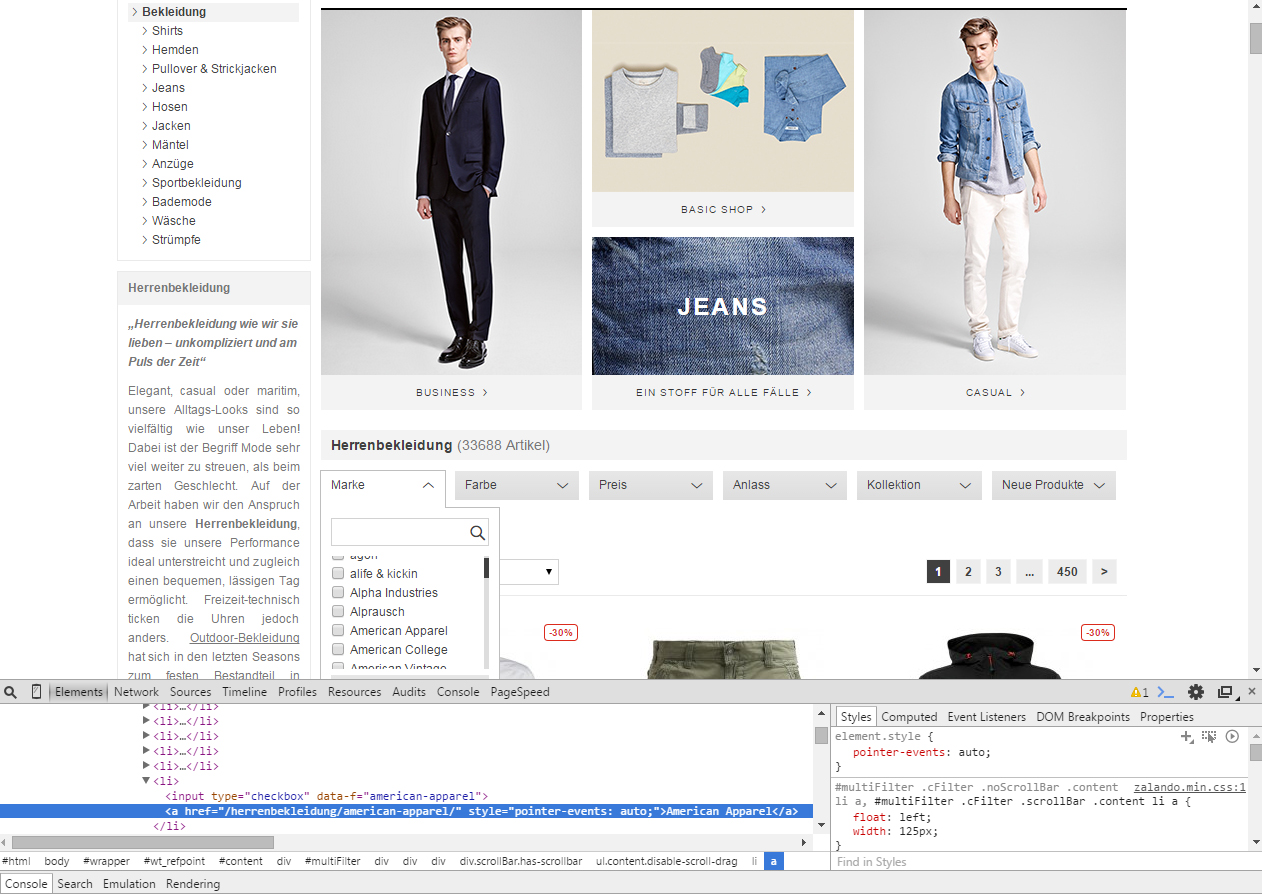Go to the Sportbekleidung category
The width and height of the screenshot is (1262, 894).
click(197, 183)
